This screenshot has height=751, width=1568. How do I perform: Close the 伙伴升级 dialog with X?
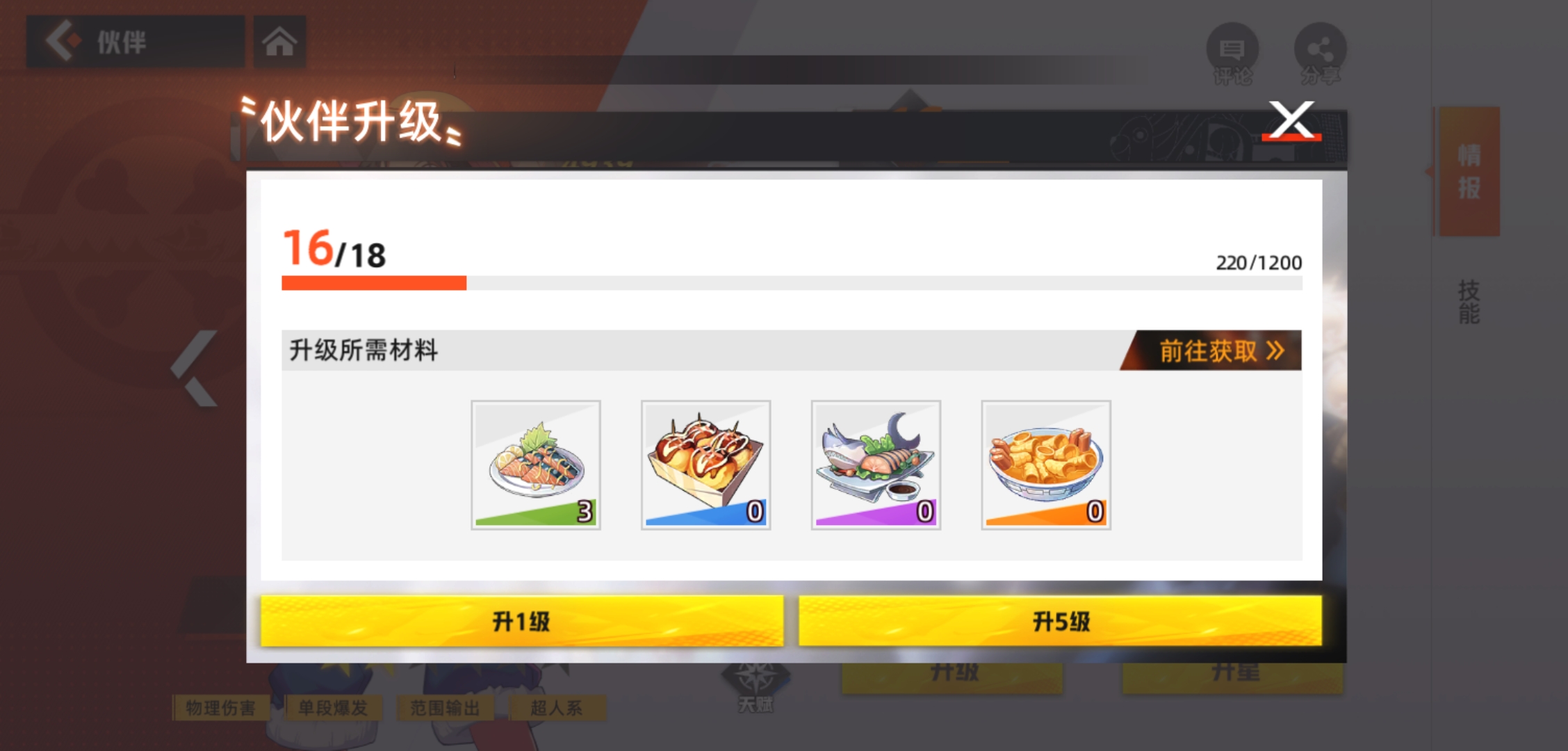tap(1291, 121)
